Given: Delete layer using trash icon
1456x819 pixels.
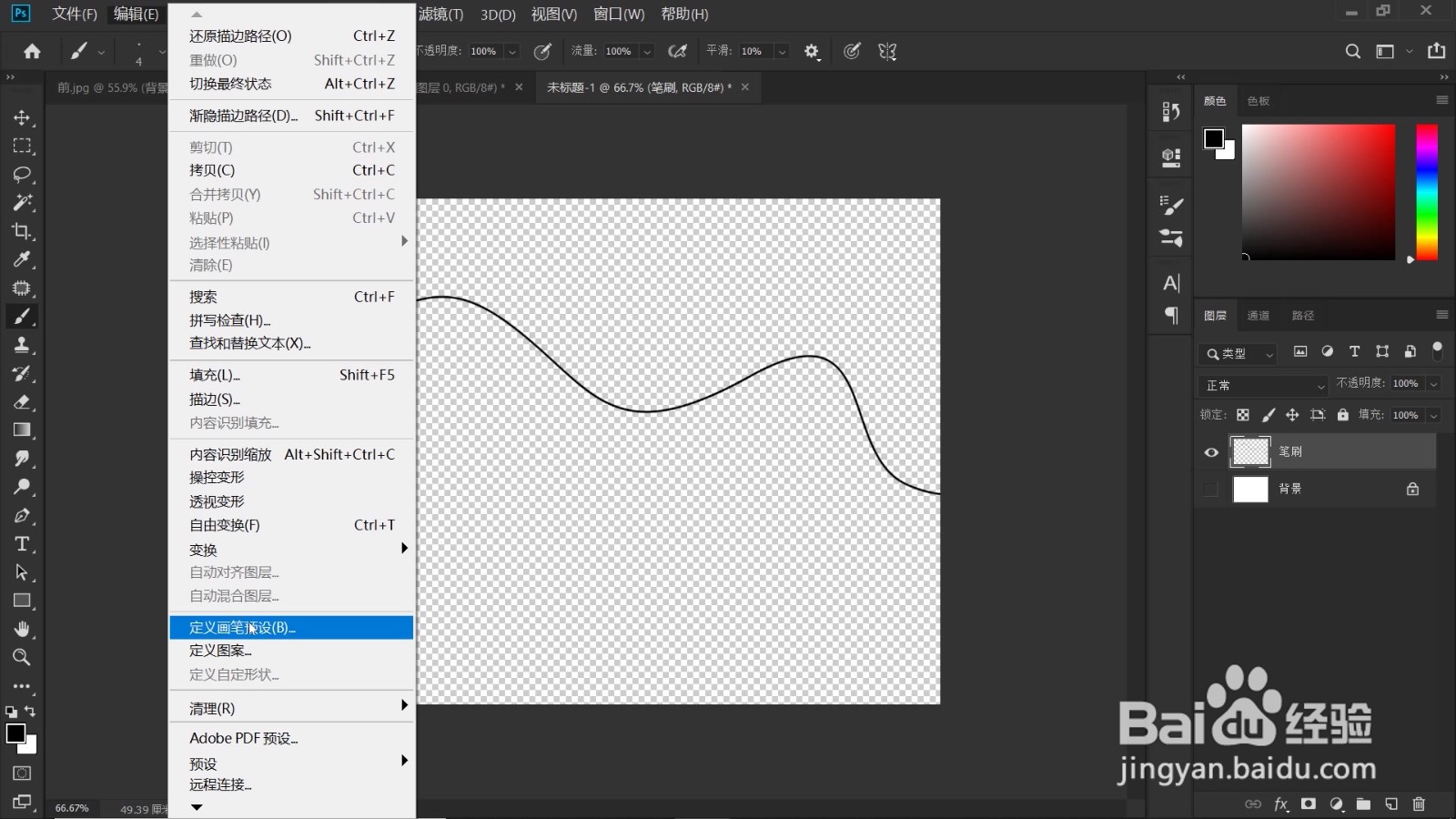Looking at the screenshot, I should pyautogui.click(x=1419, y=804).
